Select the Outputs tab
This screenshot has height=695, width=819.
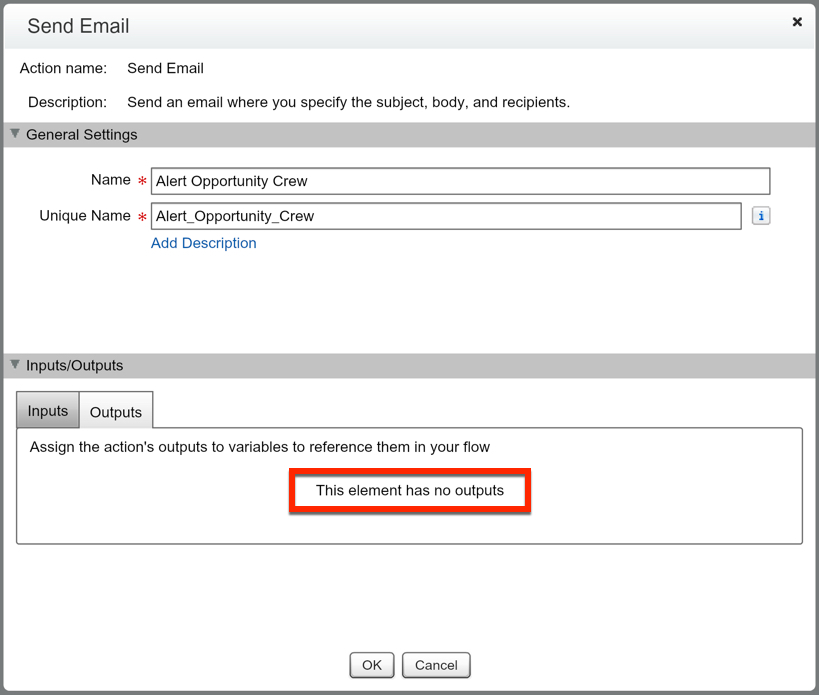[115, 411]
